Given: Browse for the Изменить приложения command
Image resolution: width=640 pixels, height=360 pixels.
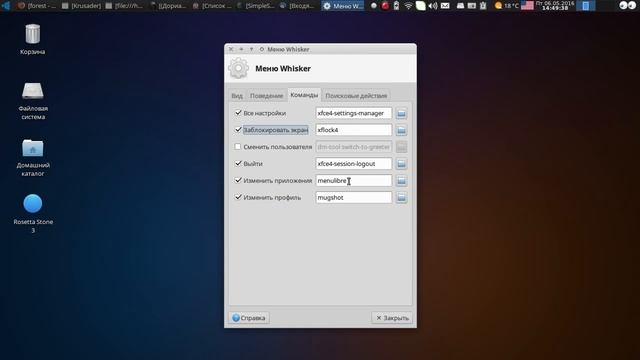Looking at the screenshot, I should pyautogui.click(x=401, y=181).
